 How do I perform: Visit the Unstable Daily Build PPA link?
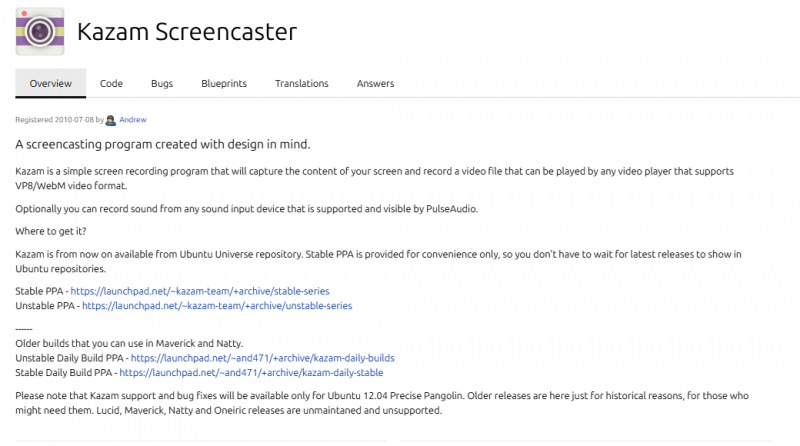262,357
